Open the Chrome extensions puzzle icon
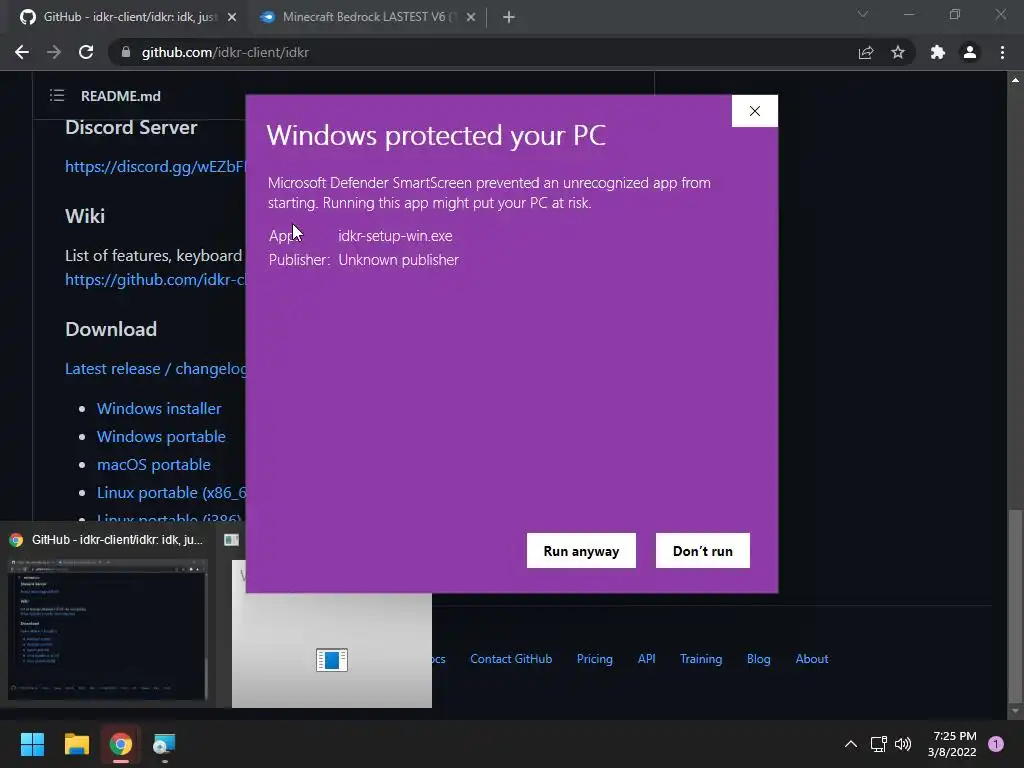Image resolution: width=1024 pixels, height=768 pixels. click(938, 52)
